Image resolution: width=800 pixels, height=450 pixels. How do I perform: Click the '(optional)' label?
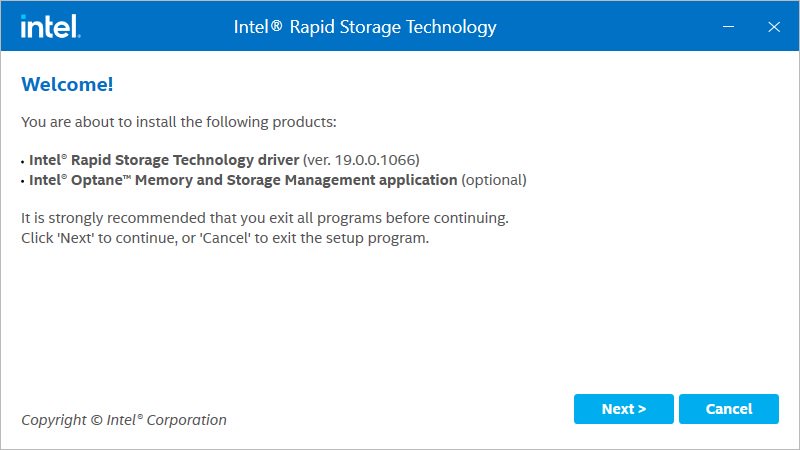pyautogui.click(x=493, y=180)
